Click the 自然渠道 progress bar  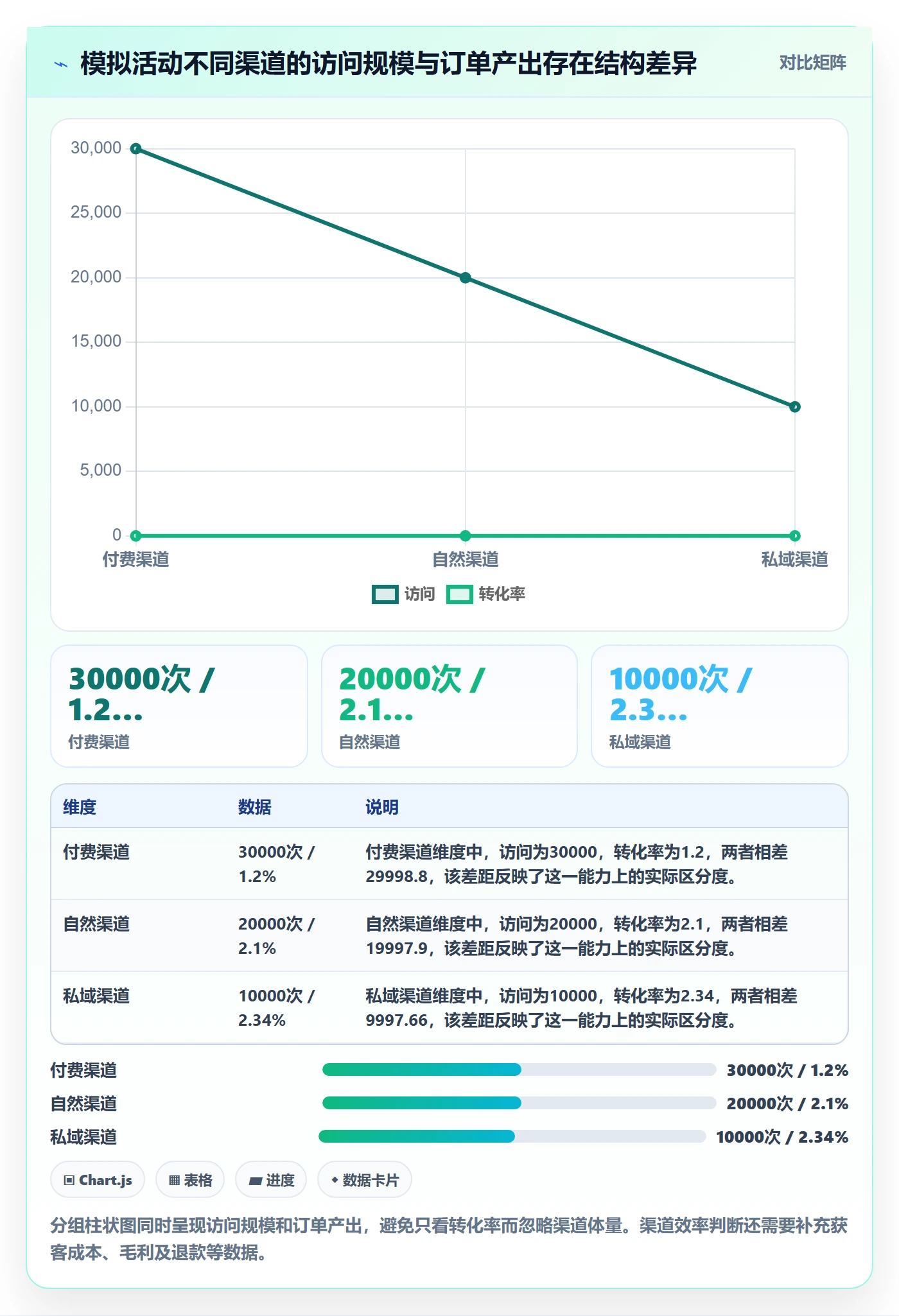point(519,1103)
